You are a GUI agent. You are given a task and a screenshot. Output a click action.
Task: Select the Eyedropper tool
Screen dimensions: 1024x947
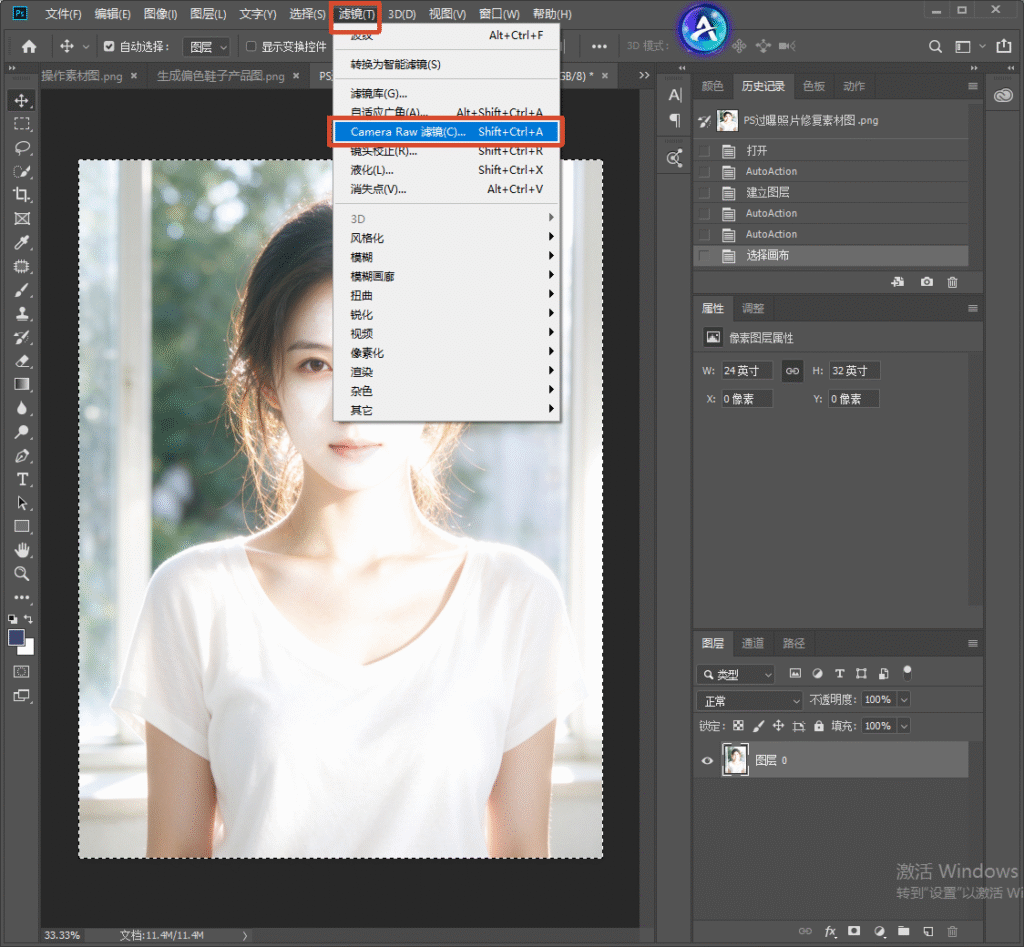[22, 242]
